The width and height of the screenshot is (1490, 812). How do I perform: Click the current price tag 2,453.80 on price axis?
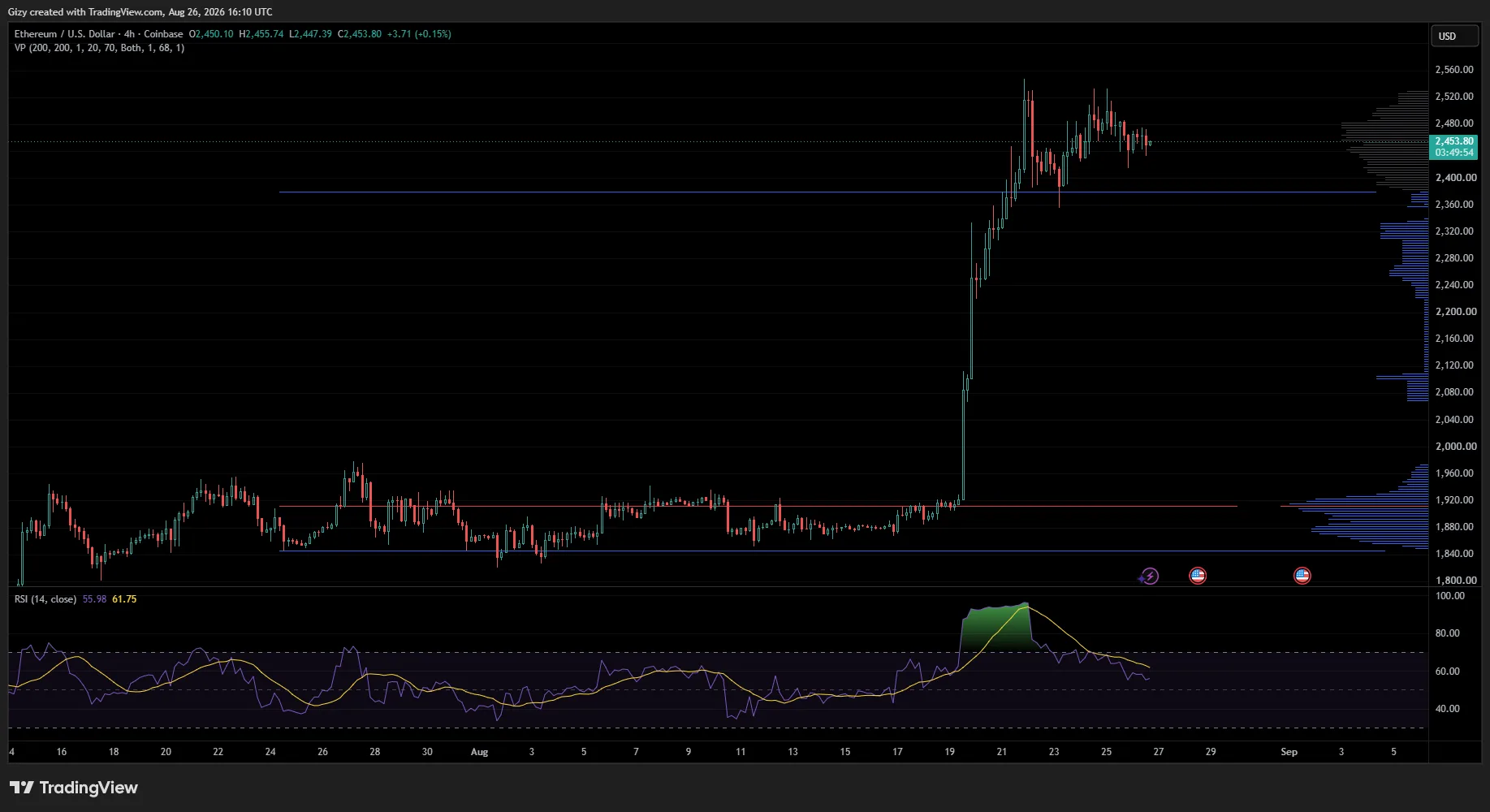1453,141
